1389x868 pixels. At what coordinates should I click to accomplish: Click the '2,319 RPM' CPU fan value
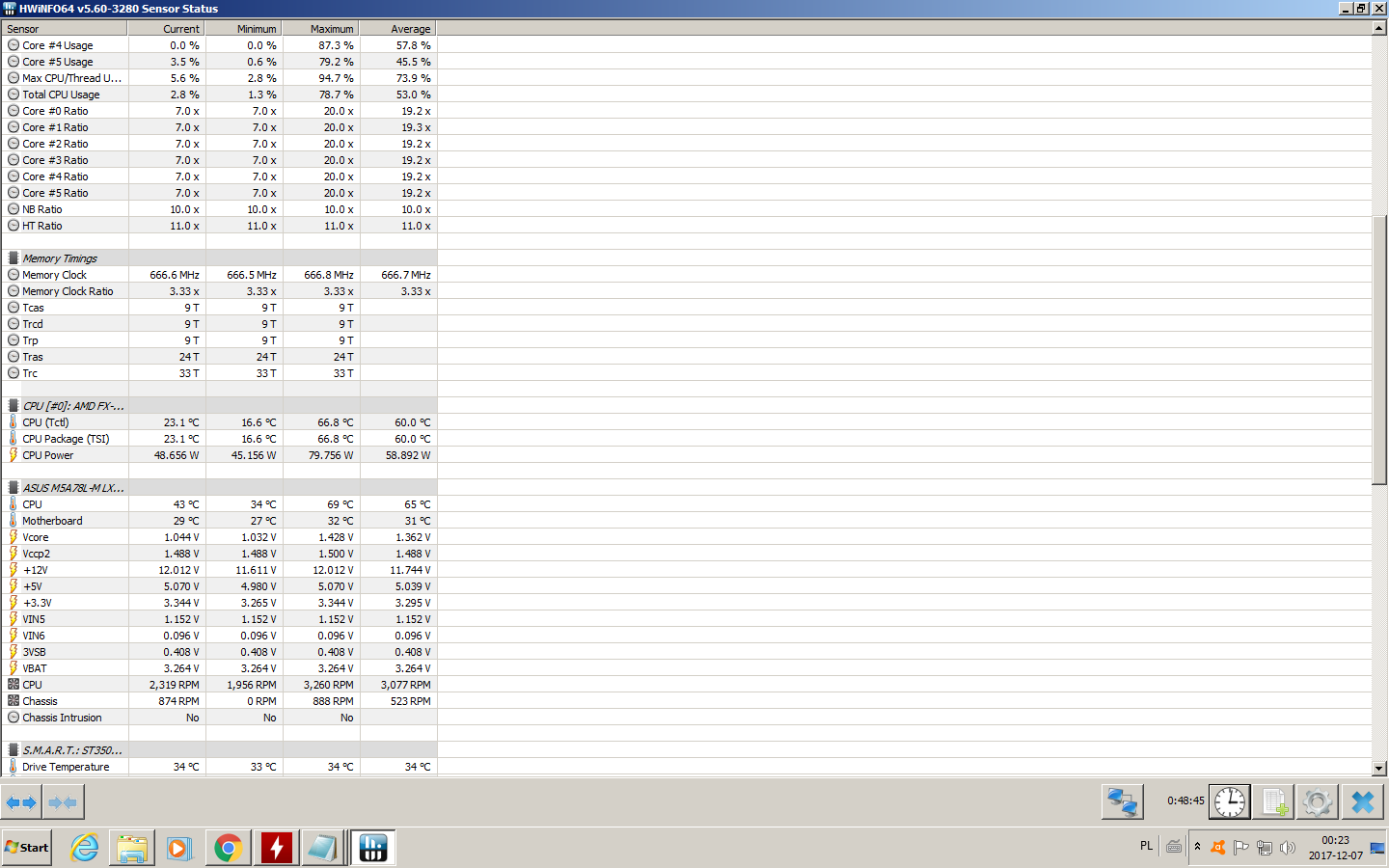tap(175, 685)
